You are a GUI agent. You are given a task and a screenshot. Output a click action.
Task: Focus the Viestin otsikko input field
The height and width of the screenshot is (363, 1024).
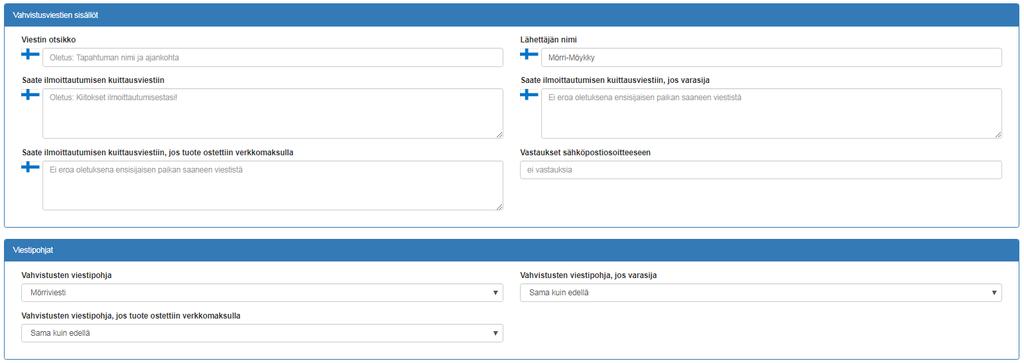[273, 57]
